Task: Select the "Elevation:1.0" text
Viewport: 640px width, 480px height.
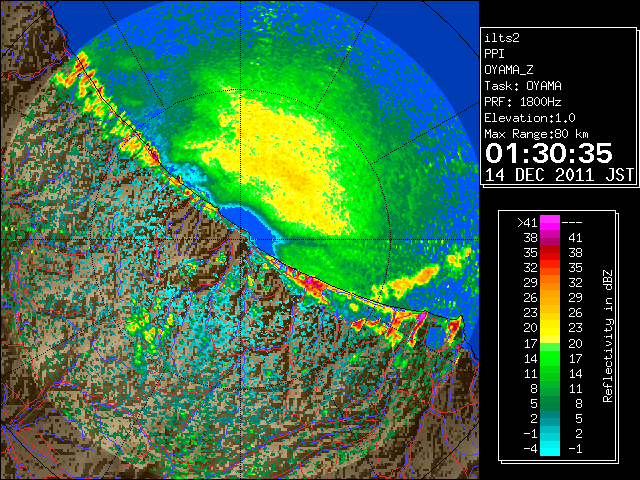Action: click(x=530, y=118)
